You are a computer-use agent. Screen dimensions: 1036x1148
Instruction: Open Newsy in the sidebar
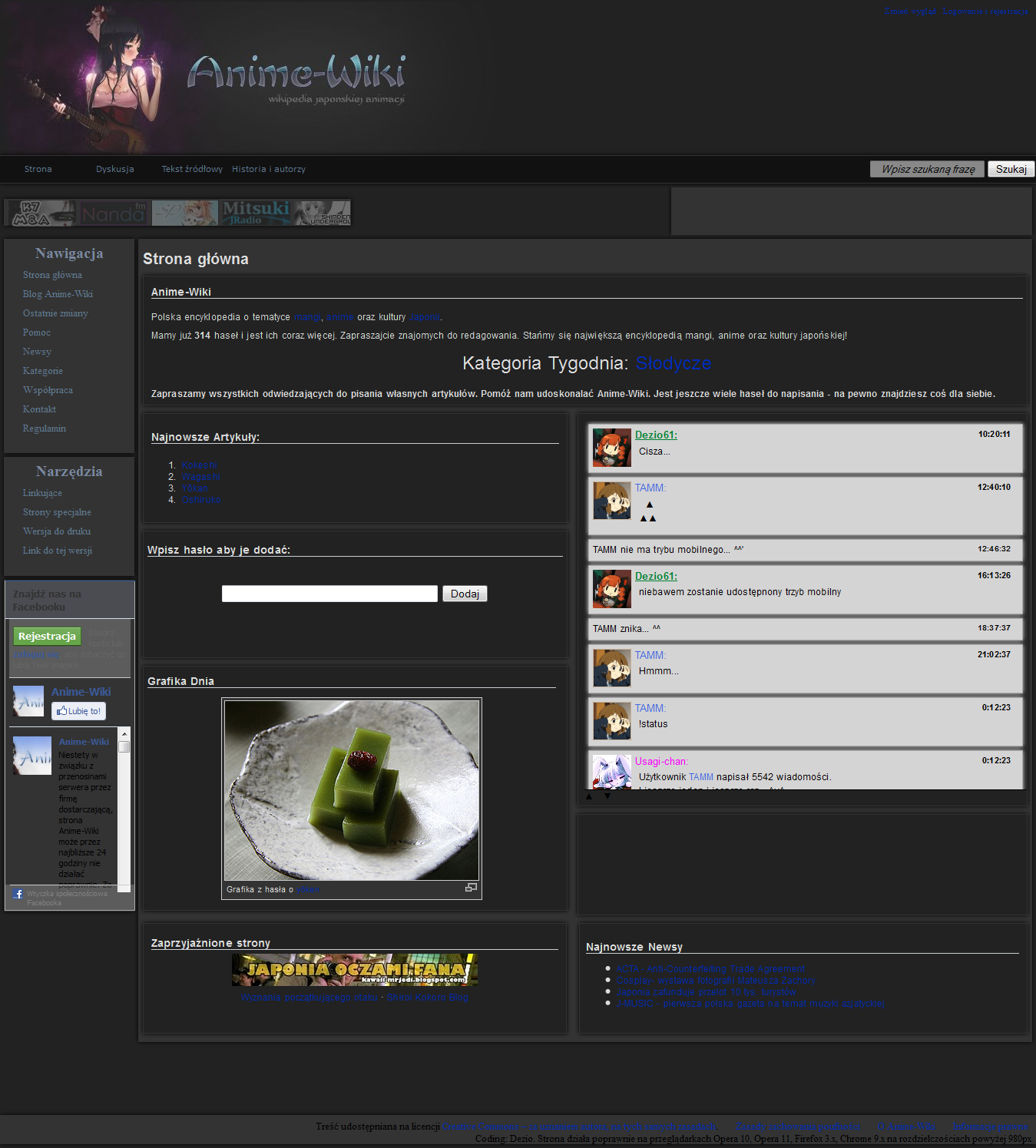[x=37, y=352]
